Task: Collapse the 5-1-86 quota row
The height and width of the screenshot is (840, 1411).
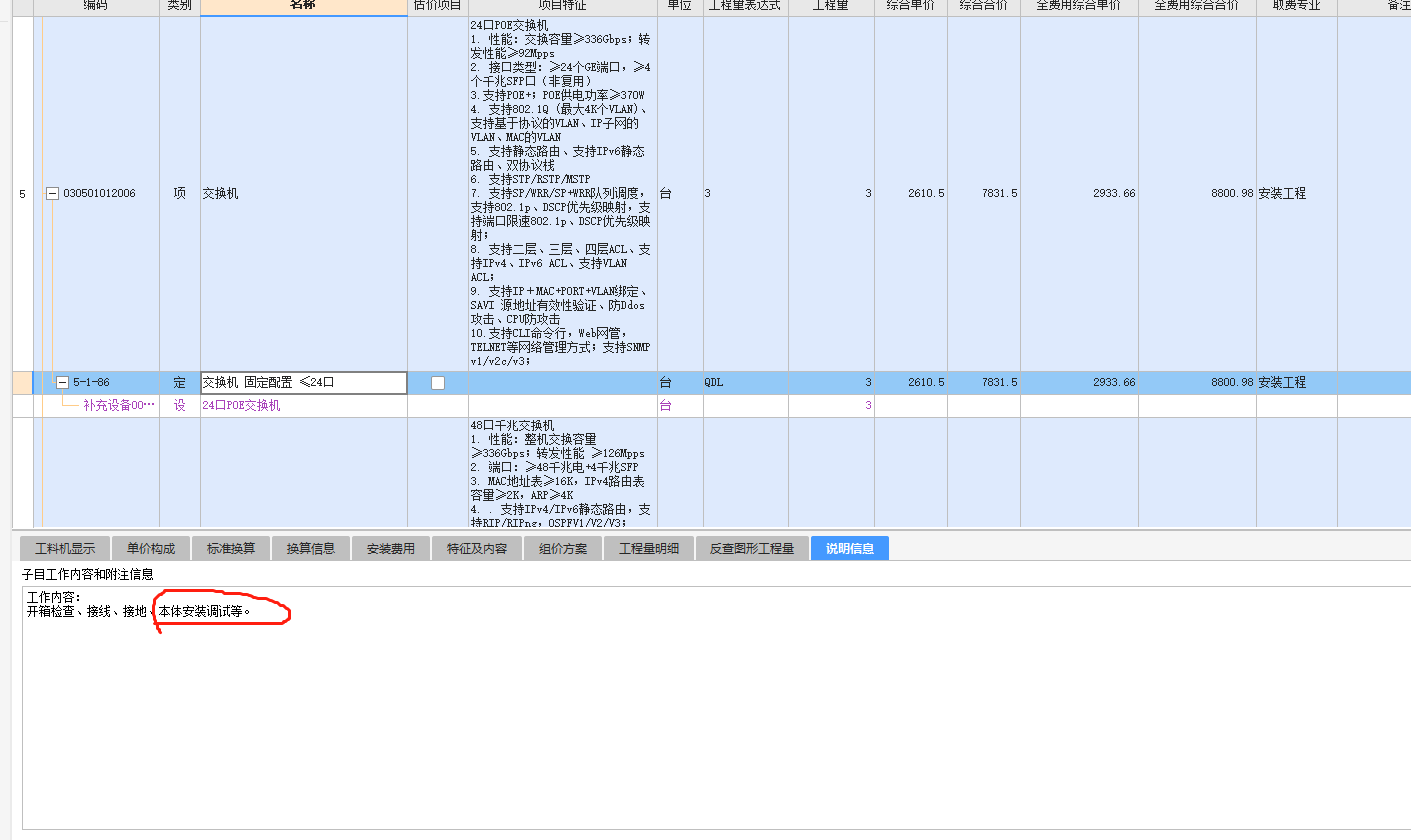Action: (63, 383)
